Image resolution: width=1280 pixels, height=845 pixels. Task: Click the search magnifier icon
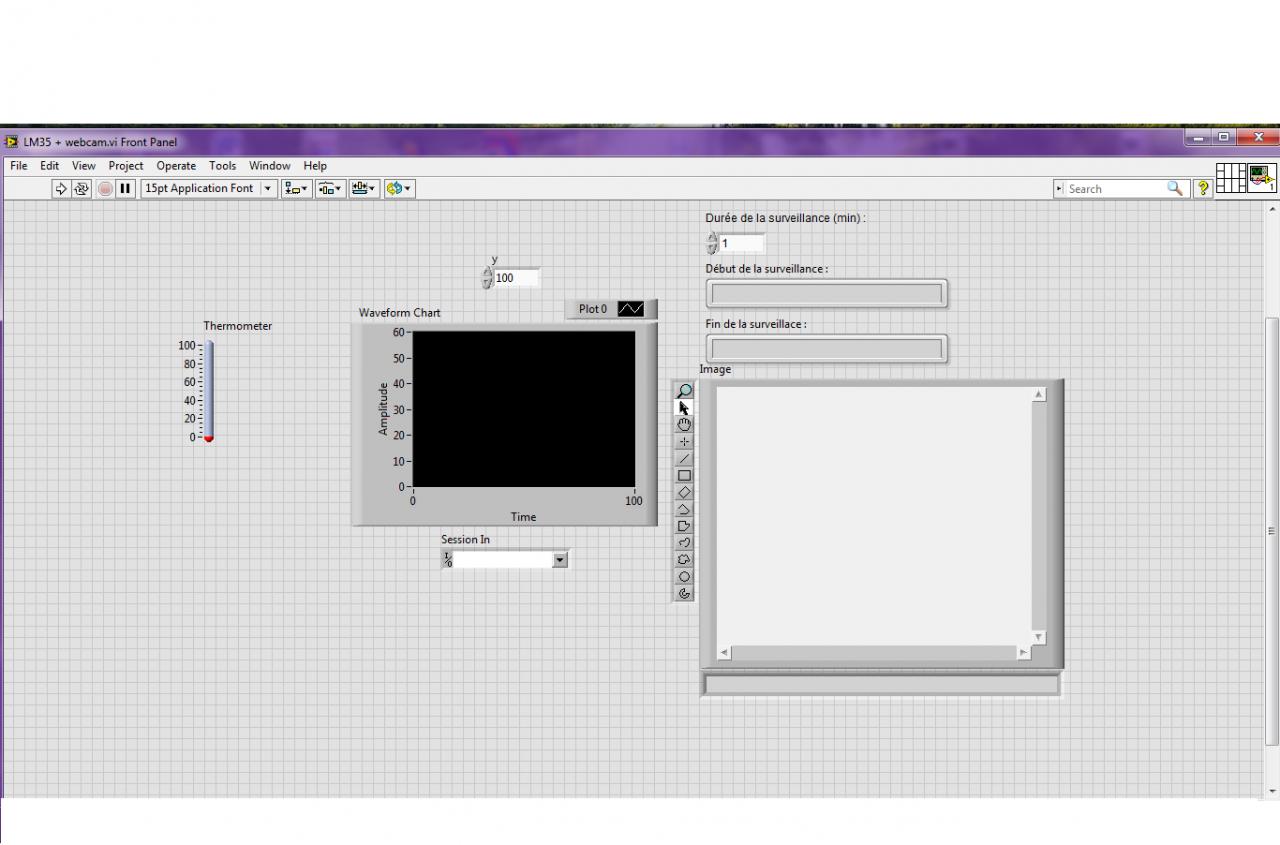click(1175, 188)
